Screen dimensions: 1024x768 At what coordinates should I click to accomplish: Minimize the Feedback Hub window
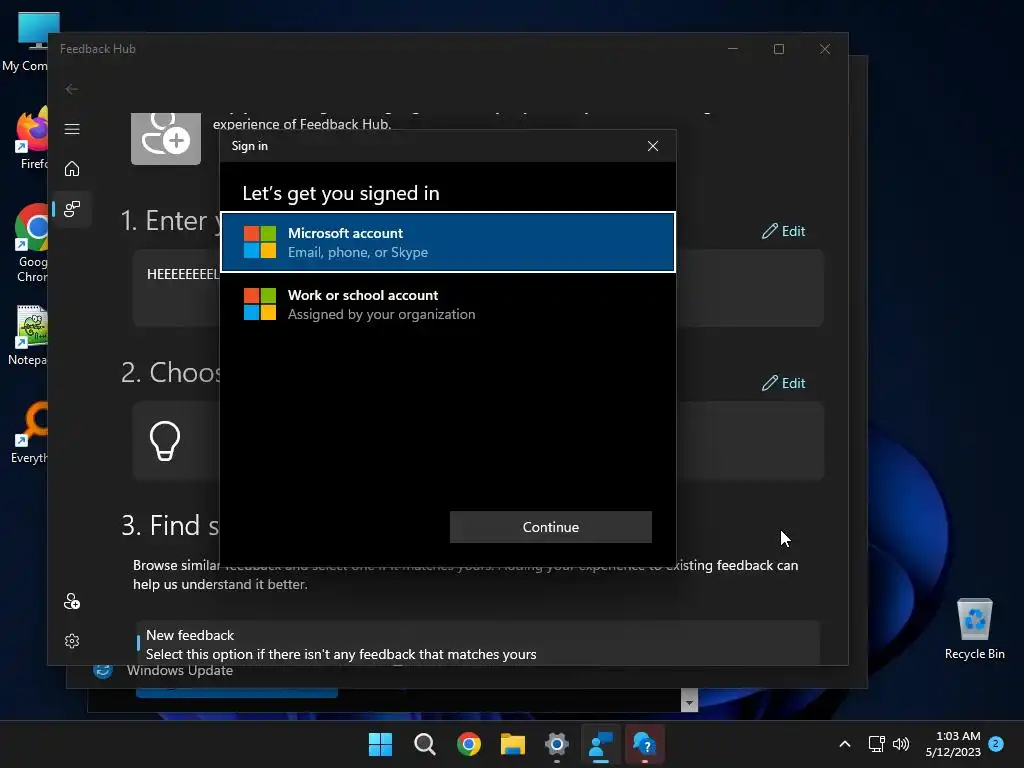(733, 49)
